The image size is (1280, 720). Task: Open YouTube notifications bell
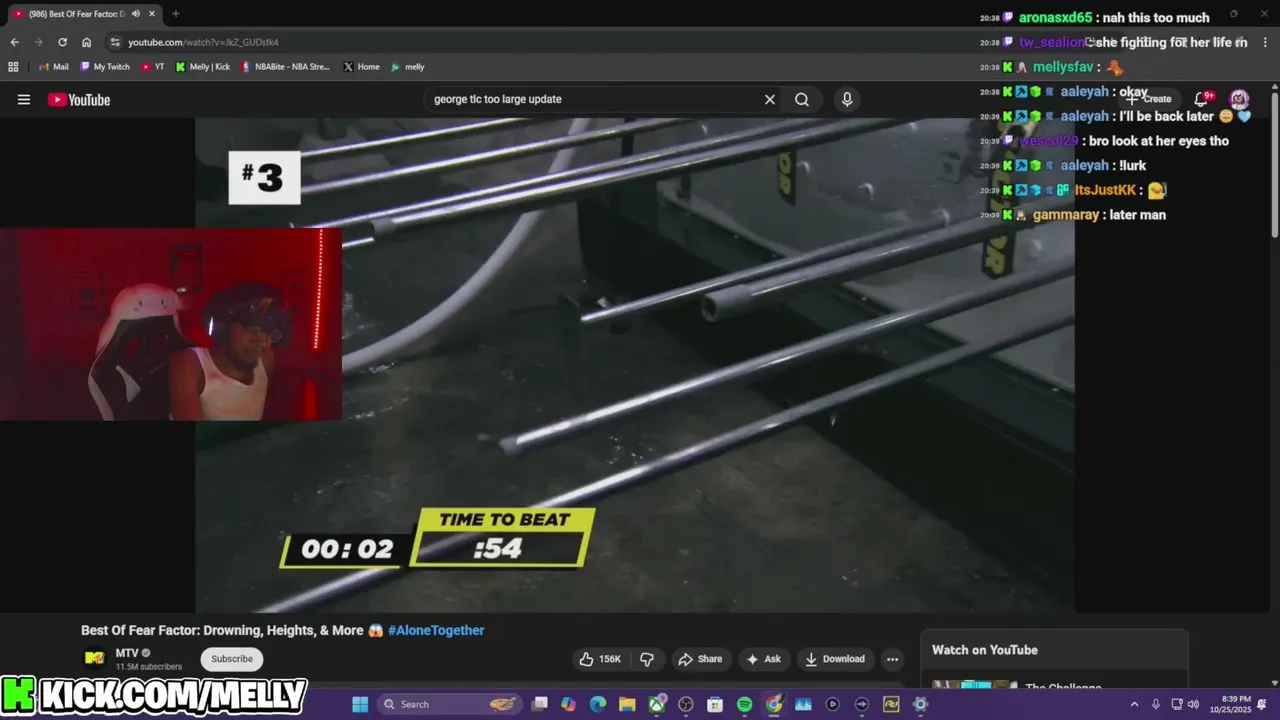(1203, 99)
